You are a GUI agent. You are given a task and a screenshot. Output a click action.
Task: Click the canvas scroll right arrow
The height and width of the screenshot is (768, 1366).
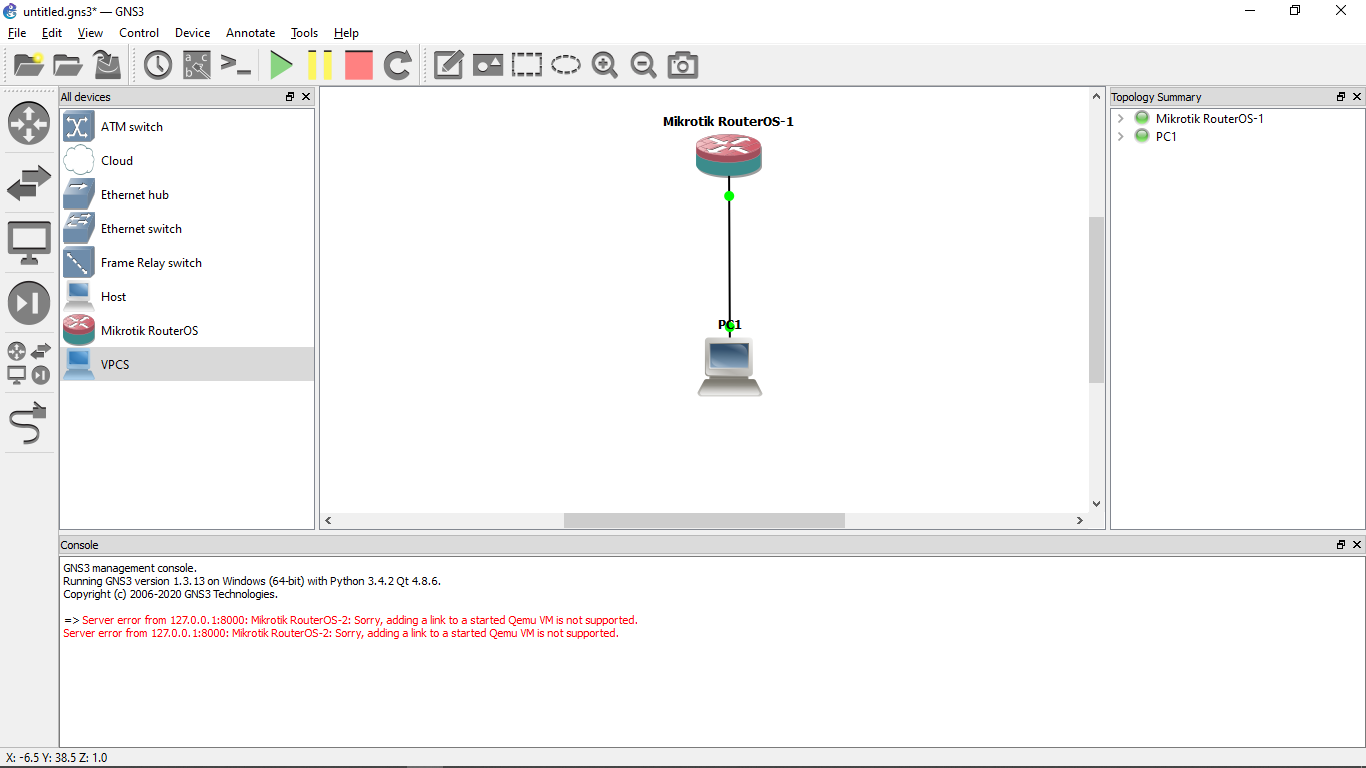pos(1080,521)
